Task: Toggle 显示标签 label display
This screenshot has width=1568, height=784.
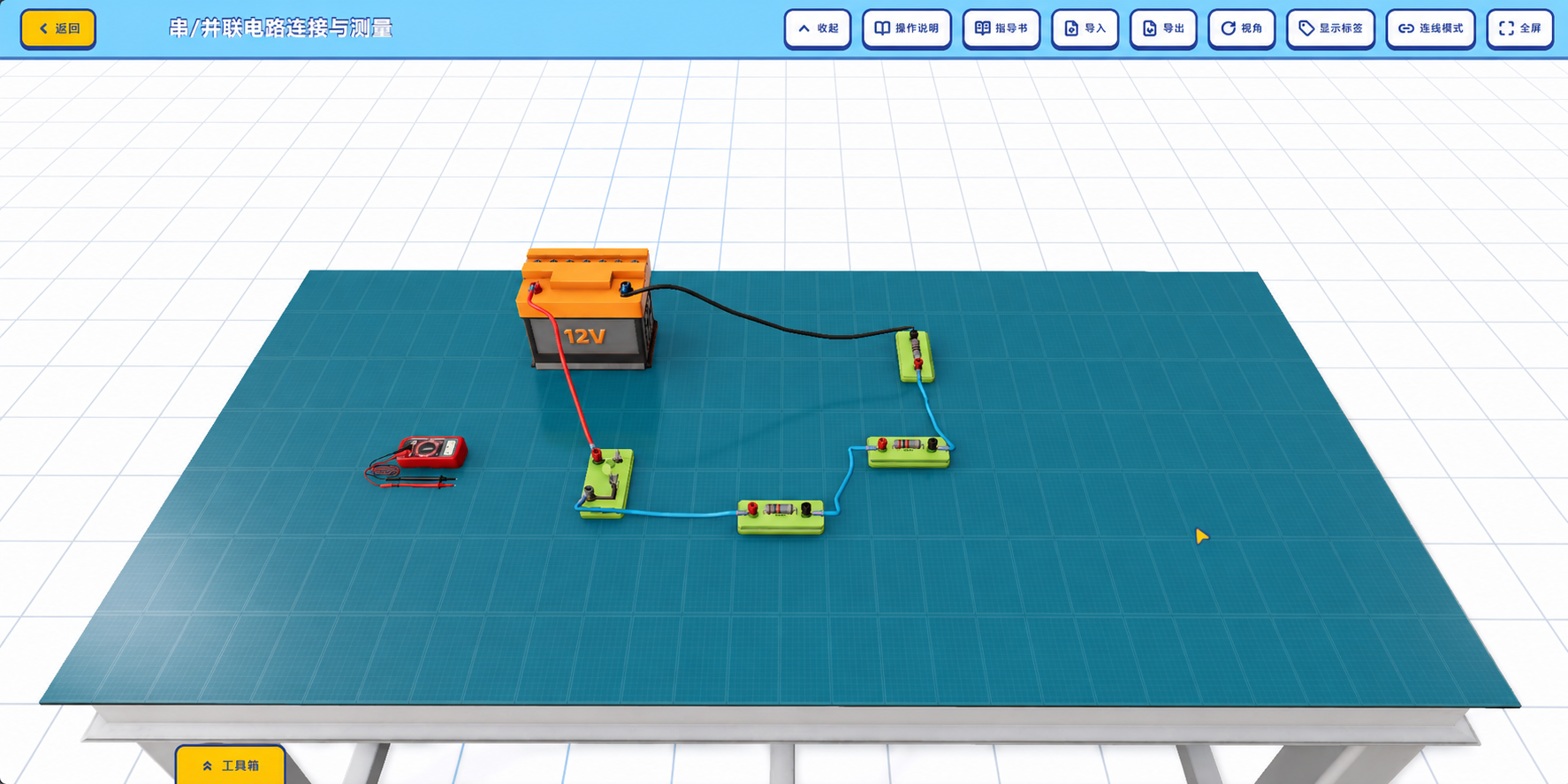Action: click(1331, 28)
